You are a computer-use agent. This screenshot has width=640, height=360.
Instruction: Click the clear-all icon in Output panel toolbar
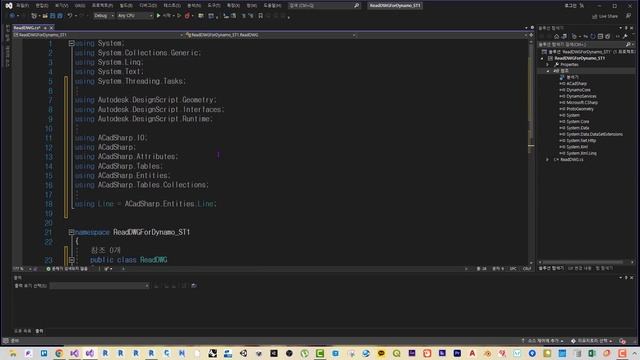184,286
